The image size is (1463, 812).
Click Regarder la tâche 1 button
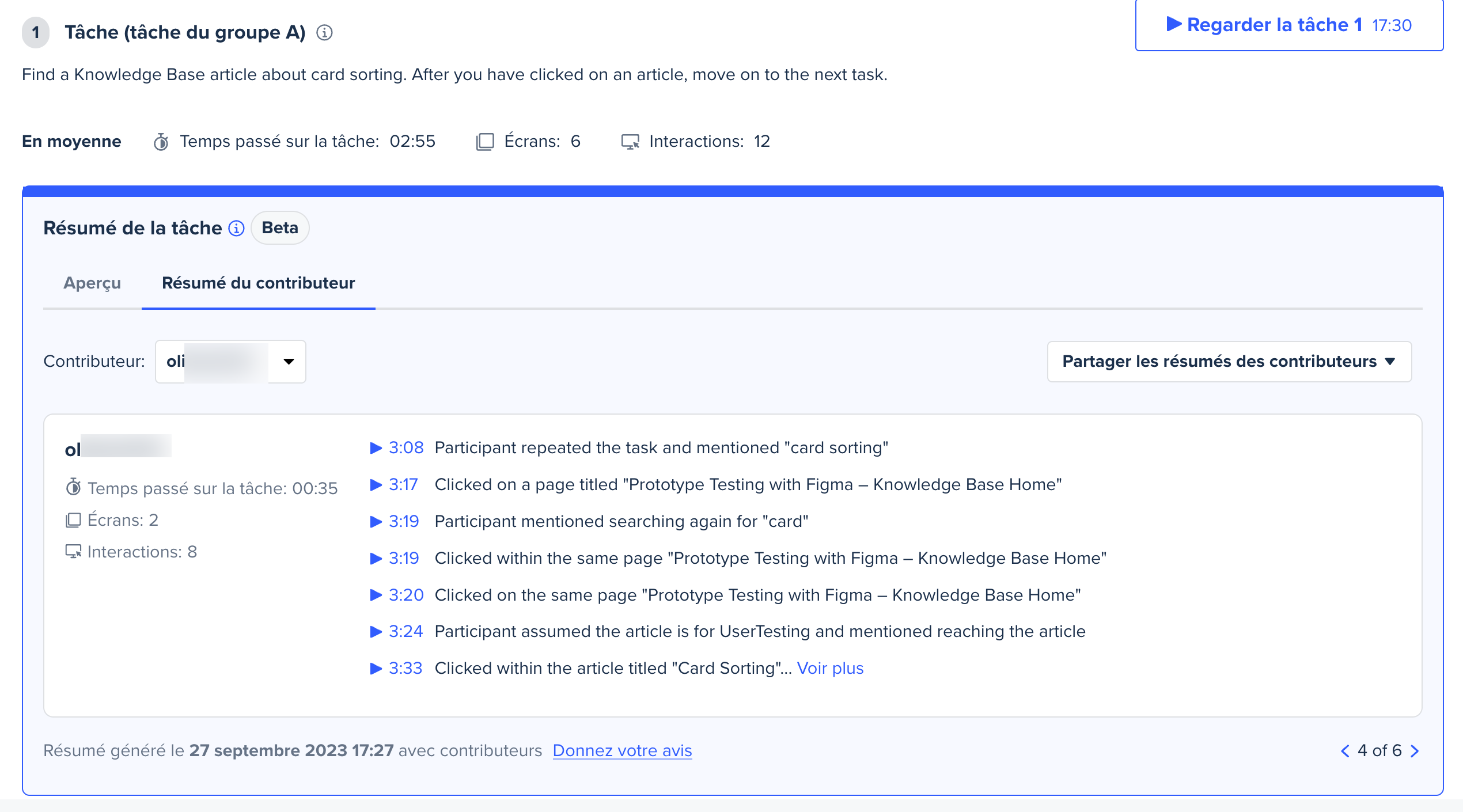pos(1288,25)
